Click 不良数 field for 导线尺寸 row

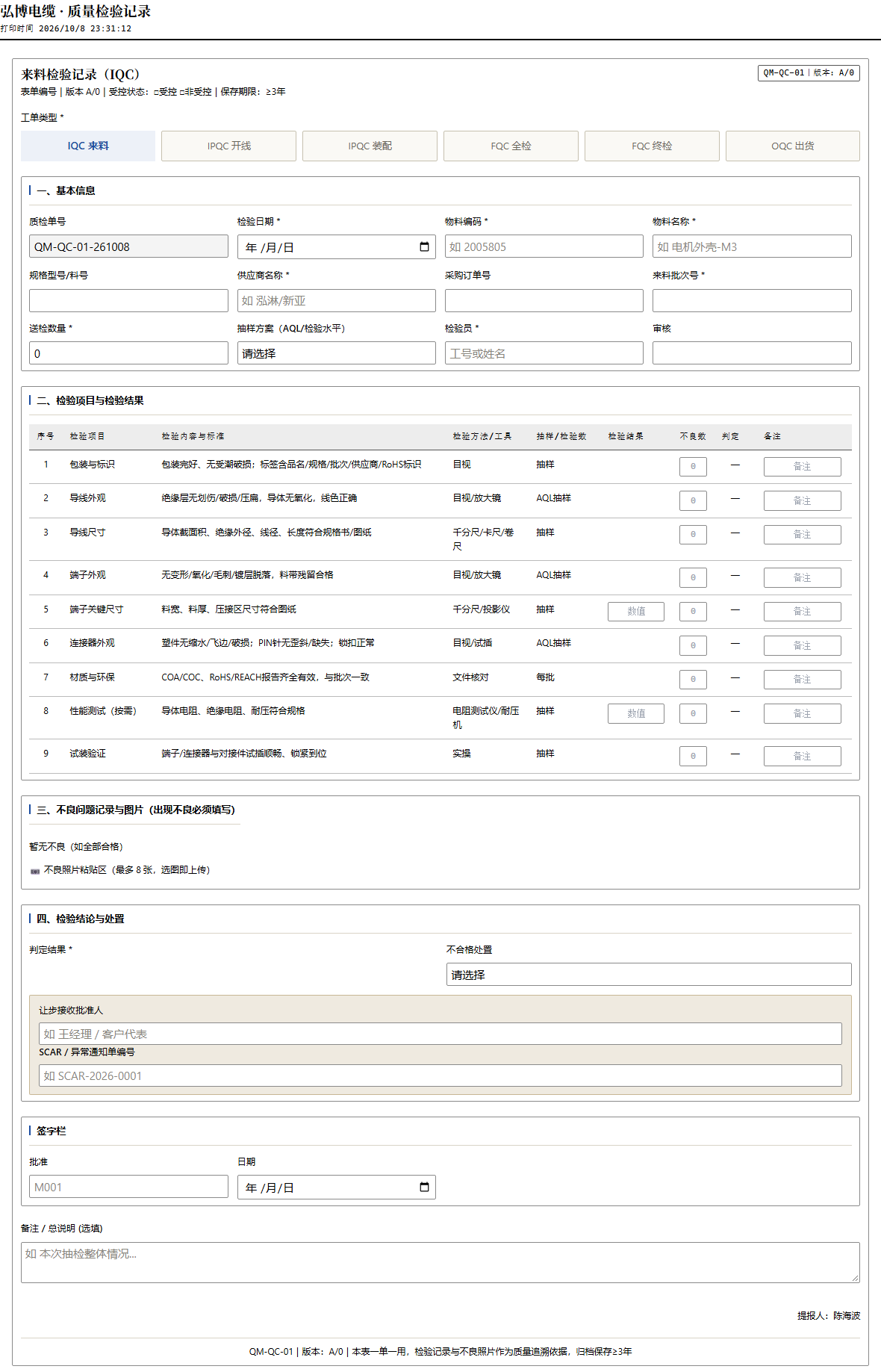point(693,535)
